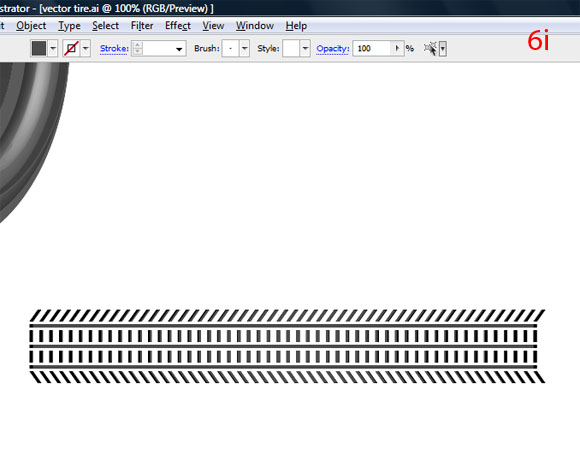Click the dark gray fill color swatch
This screenshot has height=449, width=580.
[39, 48]
